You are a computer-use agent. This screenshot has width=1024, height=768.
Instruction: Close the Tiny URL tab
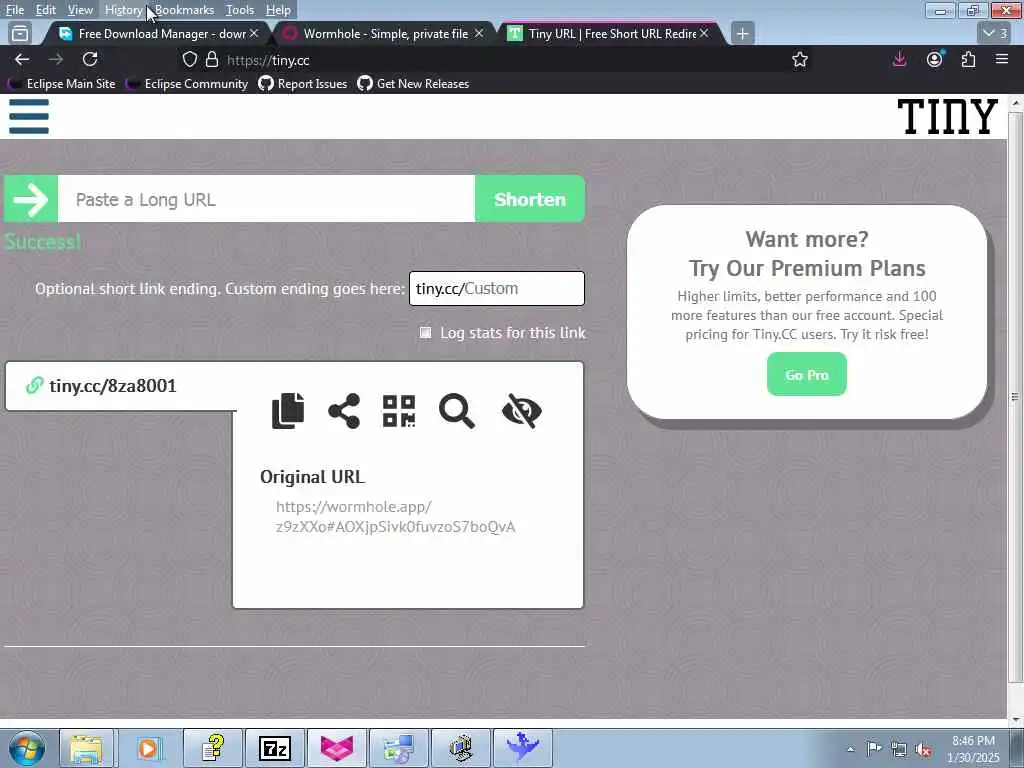click(x=704, y=33)
